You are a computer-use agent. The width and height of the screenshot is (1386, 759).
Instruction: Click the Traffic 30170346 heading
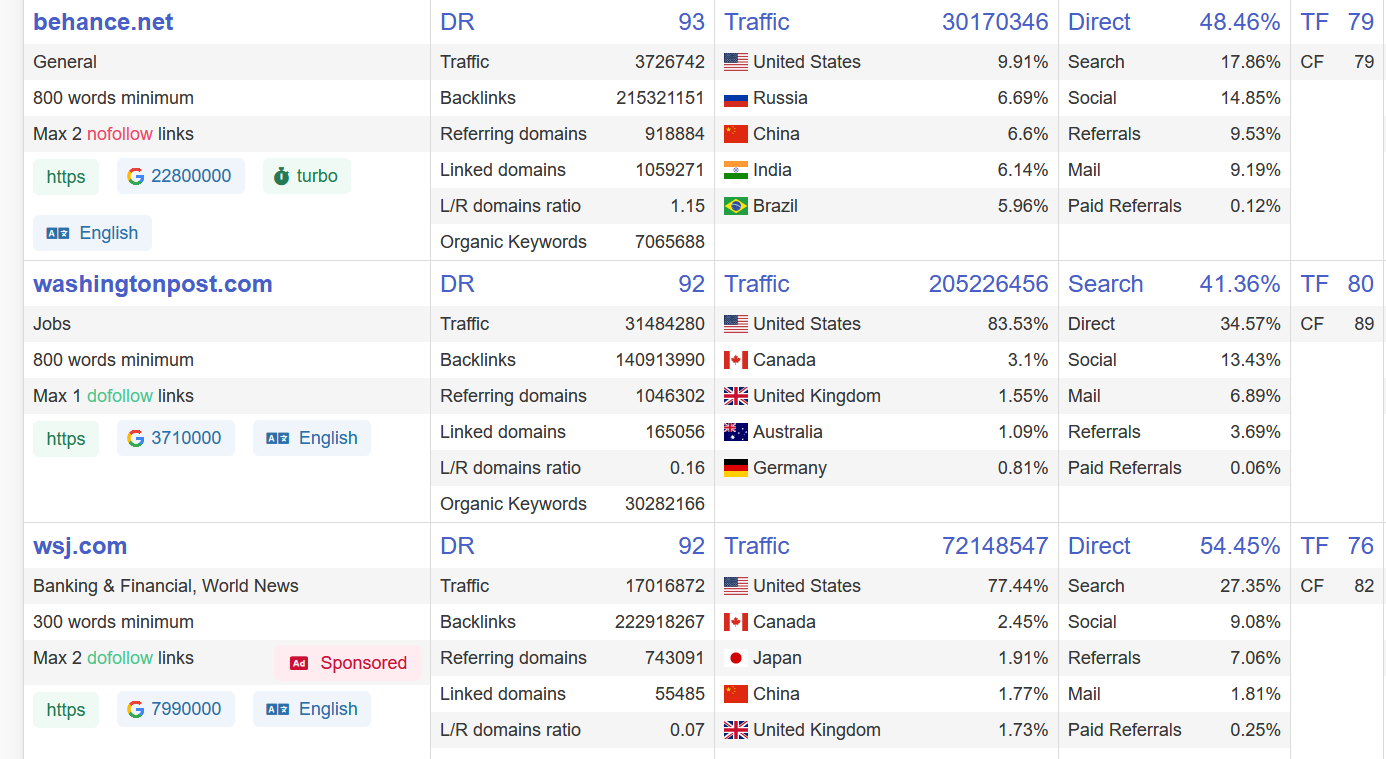[886, 22]
